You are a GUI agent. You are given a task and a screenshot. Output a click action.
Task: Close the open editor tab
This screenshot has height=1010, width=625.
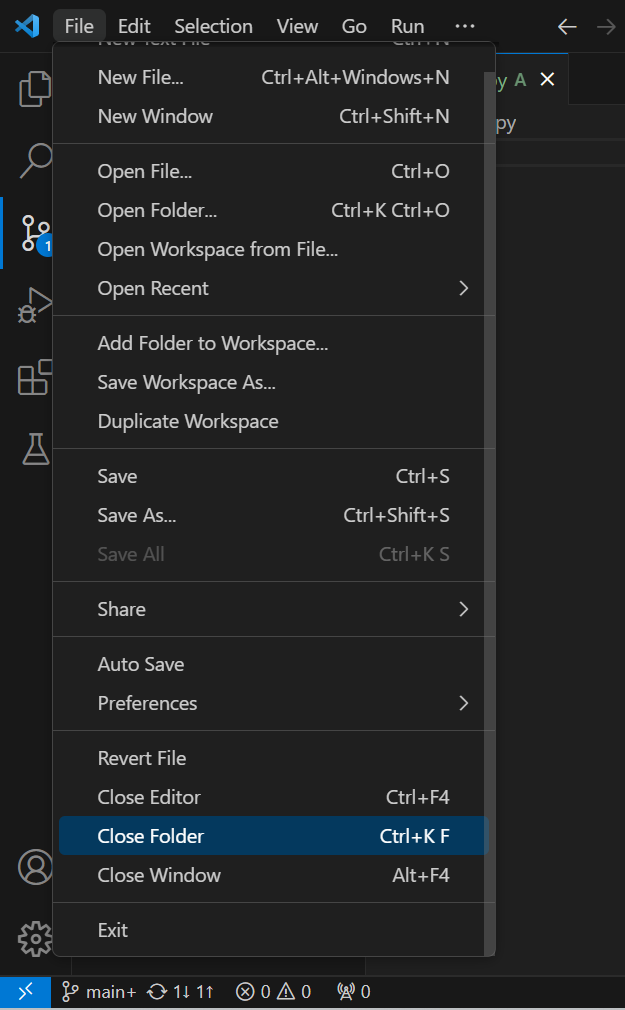coord(547,80)
